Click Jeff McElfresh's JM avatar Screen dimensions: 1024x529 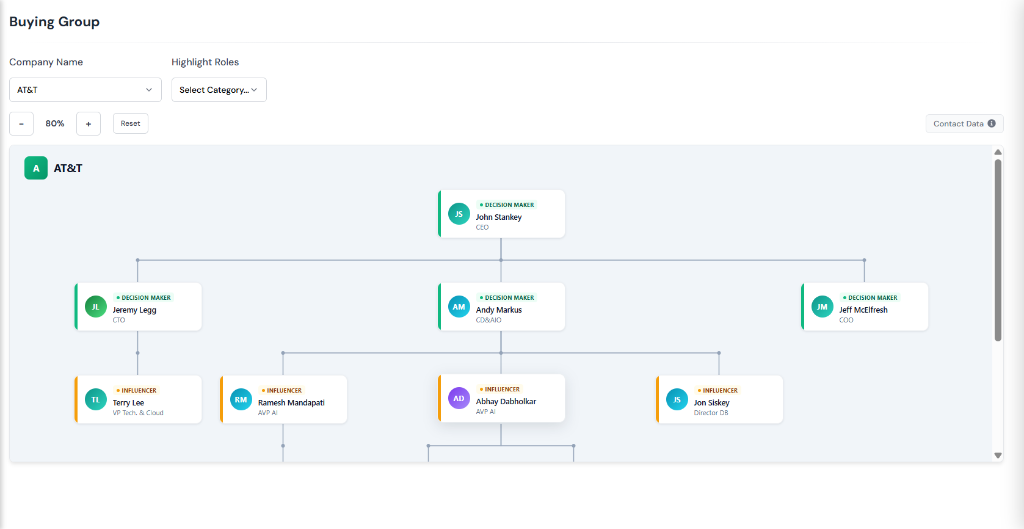point(822,306)
